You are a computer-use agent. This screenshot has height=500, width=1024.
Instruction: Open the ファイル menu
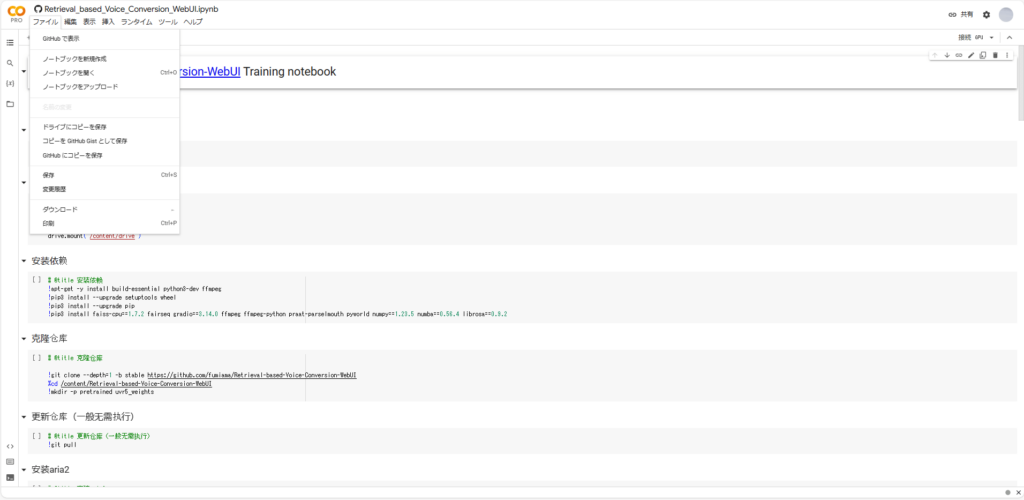coord(46,22)
